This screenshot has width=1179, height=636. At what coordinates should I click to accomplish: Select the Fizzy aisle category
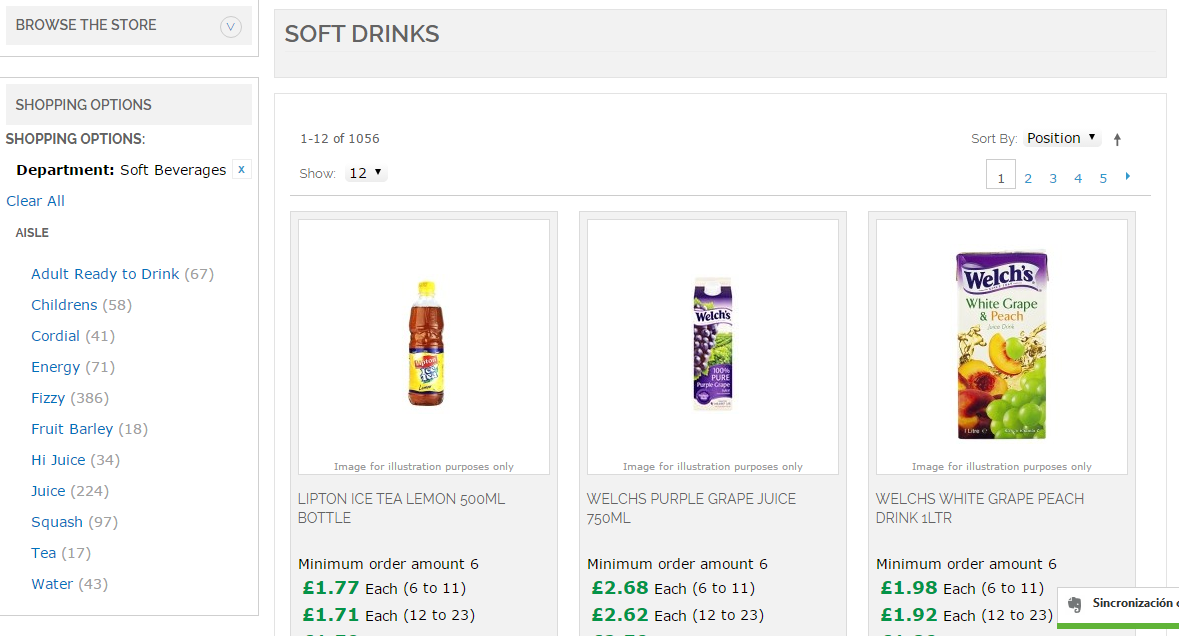click(x=48, y=398)
